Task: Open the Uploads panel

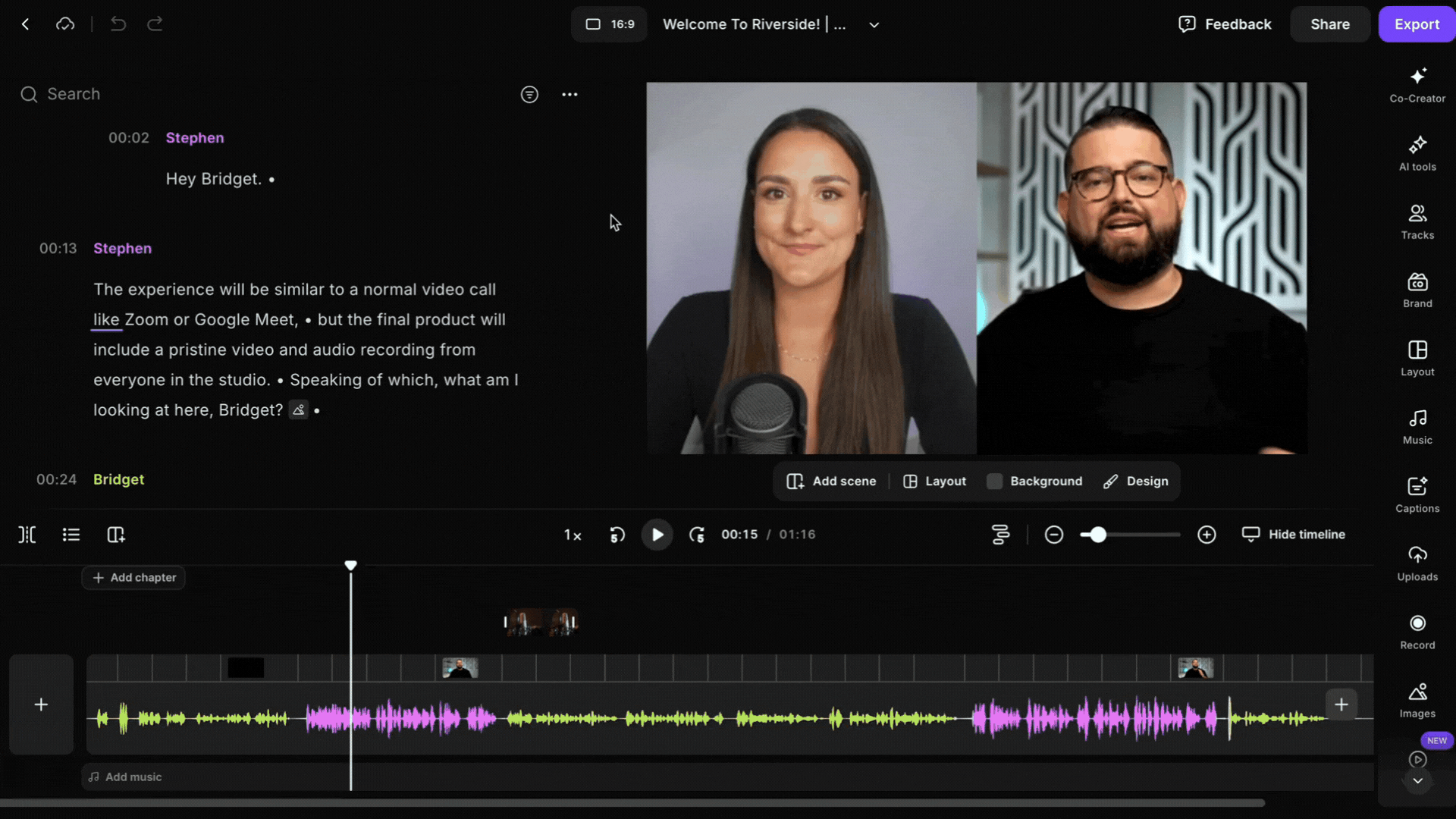Action: [x=1417, y=563]
